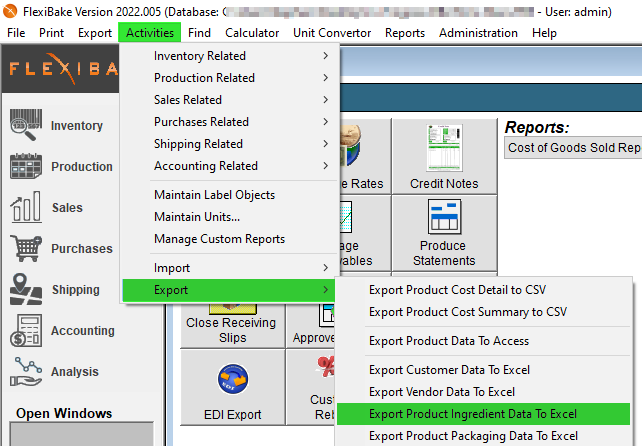The height and width of the screenshot is (446, 642).
Task: Open the Unit Convertor menu
Action: point(332,33)
